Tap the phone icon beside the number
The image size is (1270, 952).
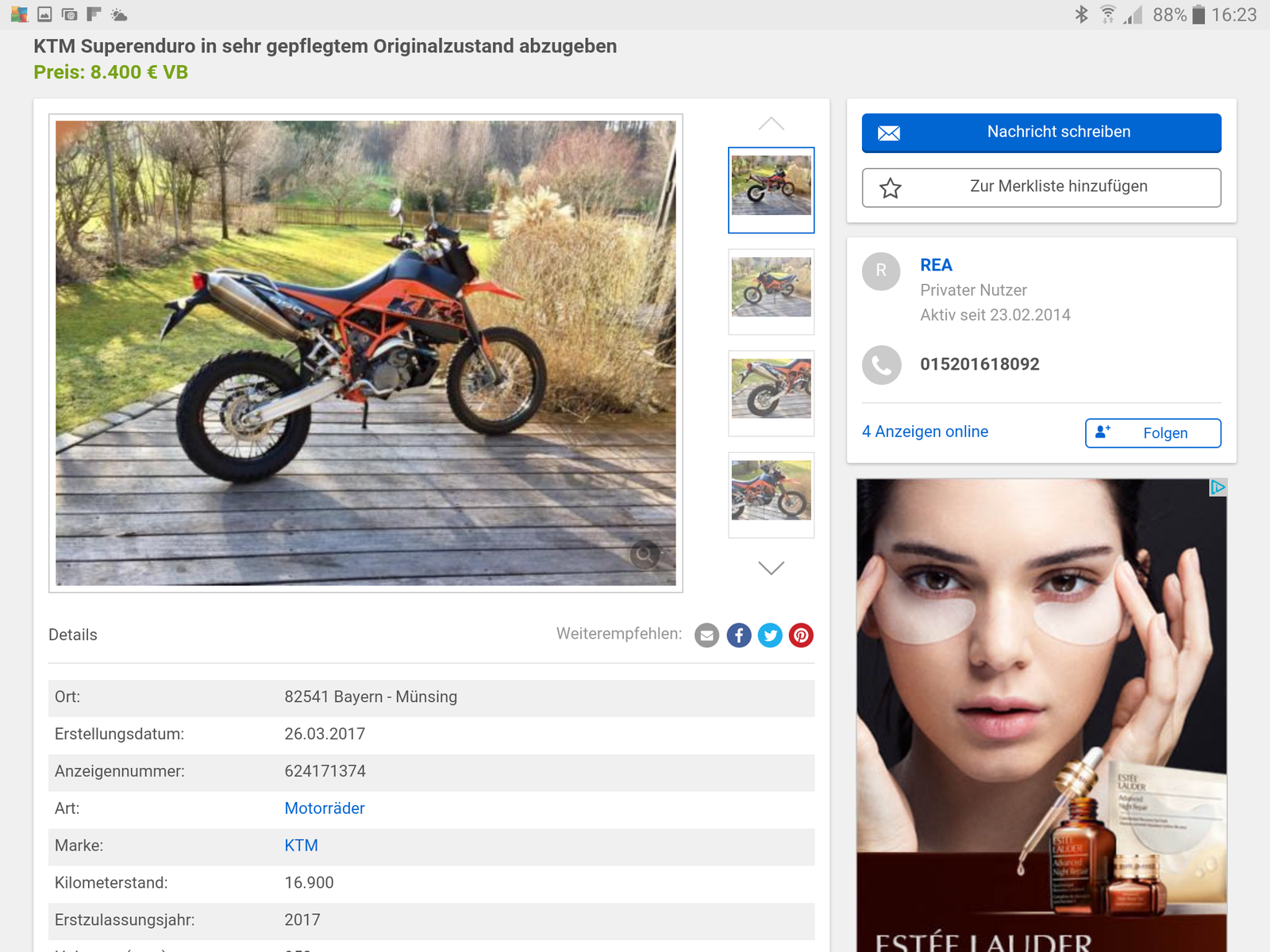[881, 365]
